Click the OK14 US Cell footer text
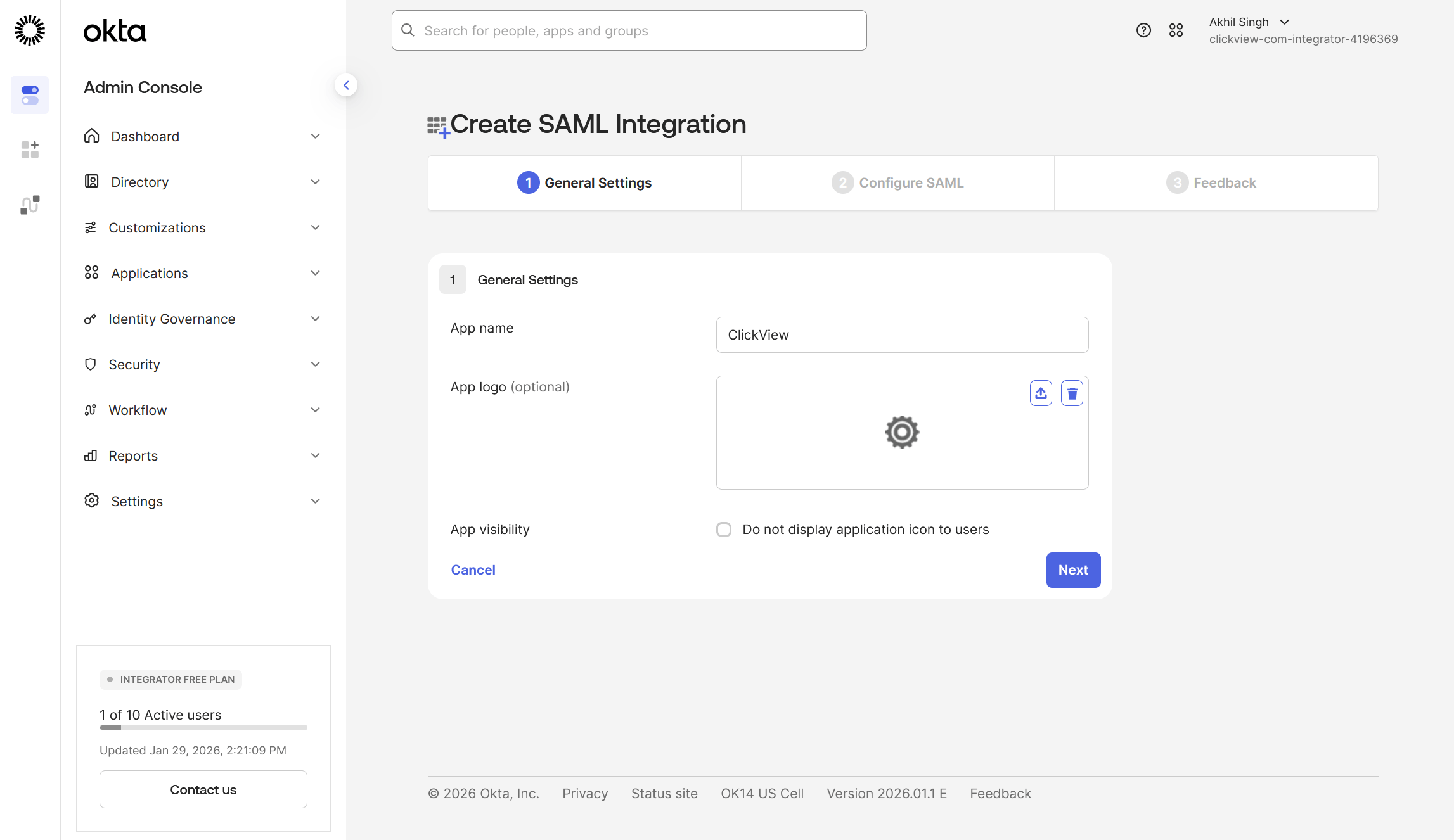 [x=762, y=794]
